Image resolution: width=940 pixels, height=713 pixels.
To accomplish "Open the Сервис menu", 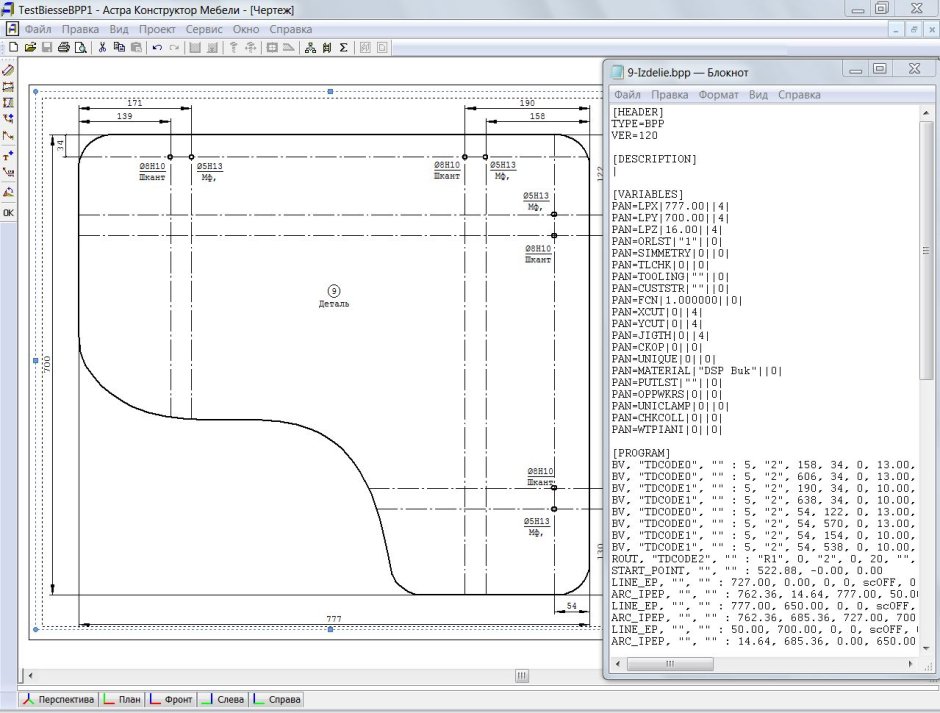I will 204,29.
